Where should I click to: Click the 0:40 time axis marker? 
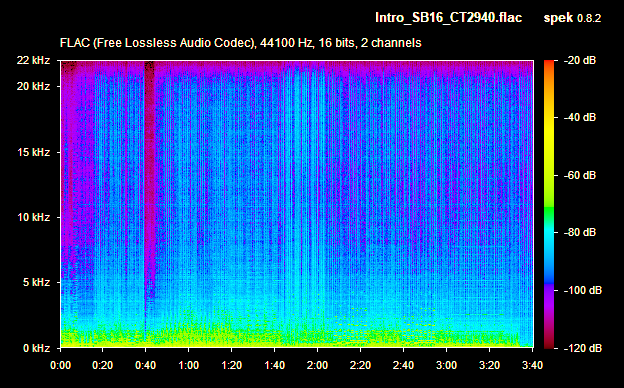coord(145,365)
